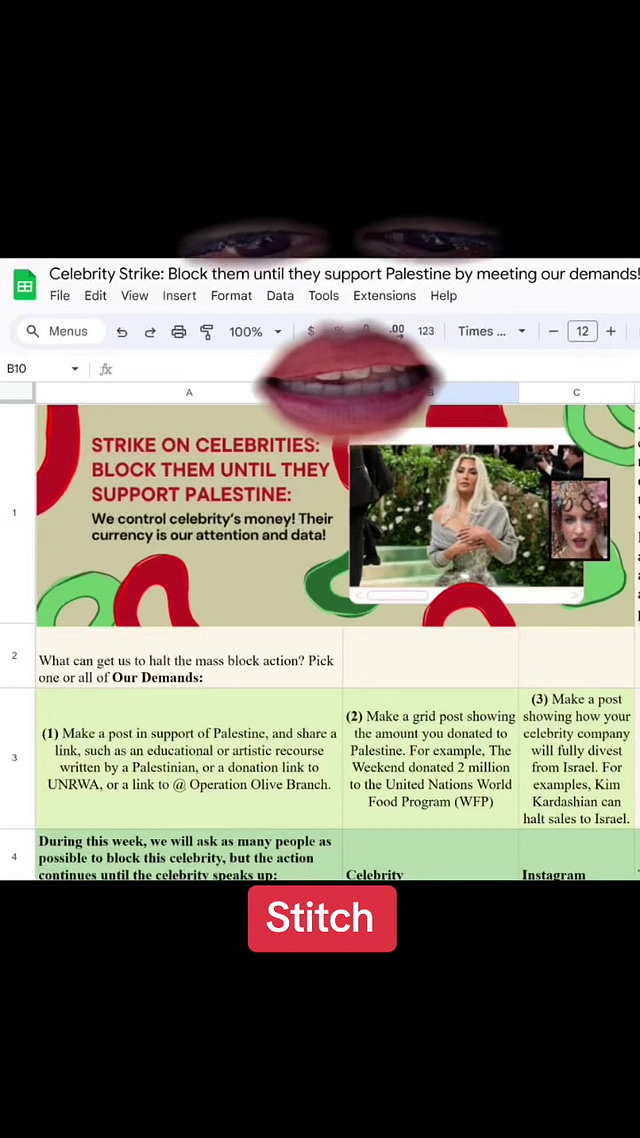Click the Met Gala photo in banner
This screenshot has width=640, height=1138.
466,515
